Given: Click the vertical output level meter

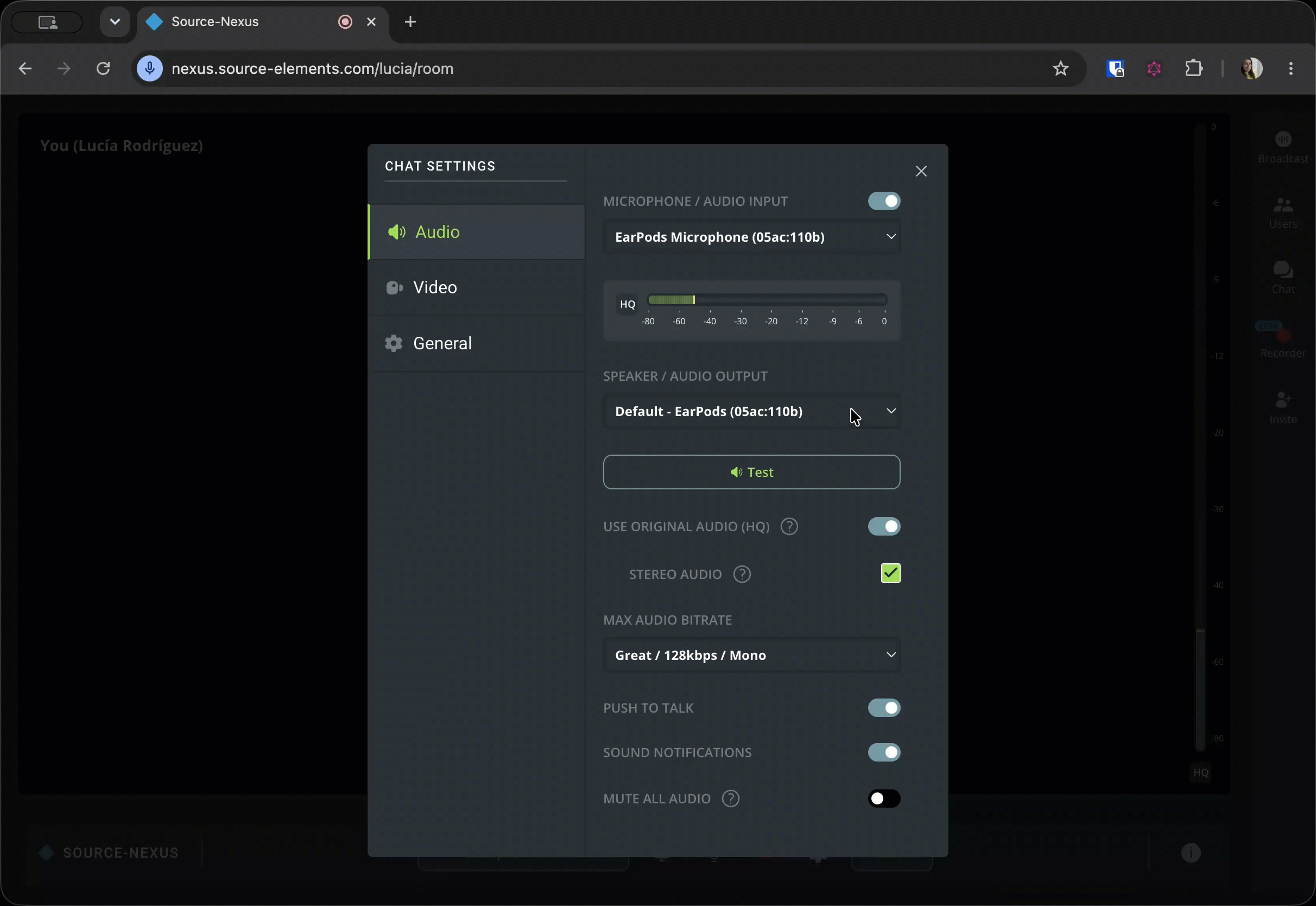Looking at the screenshot, I should coord(1200,437).
